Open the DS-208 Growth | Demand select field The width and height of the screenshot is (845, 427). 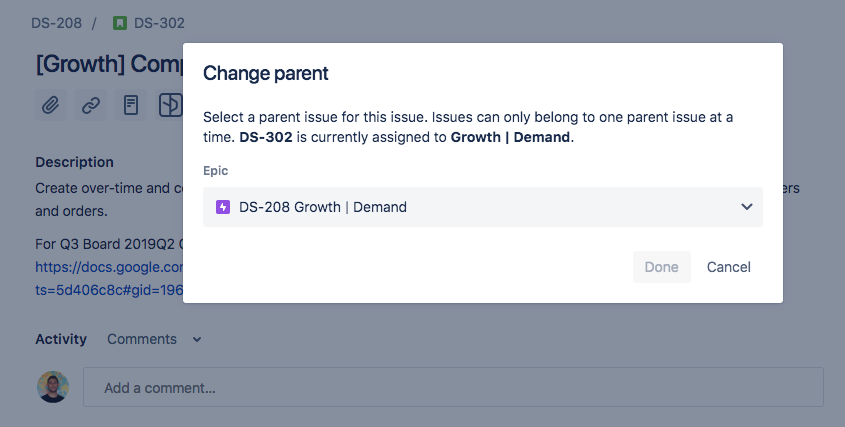pyautogui.click(x=482, y=207)
